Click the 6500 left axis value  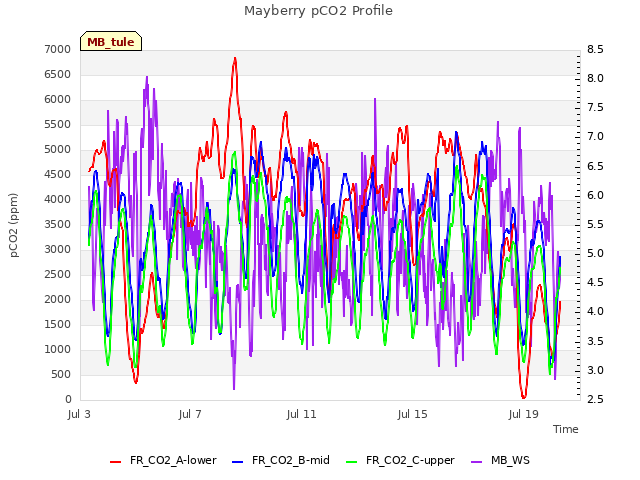(x=58, y=74)
